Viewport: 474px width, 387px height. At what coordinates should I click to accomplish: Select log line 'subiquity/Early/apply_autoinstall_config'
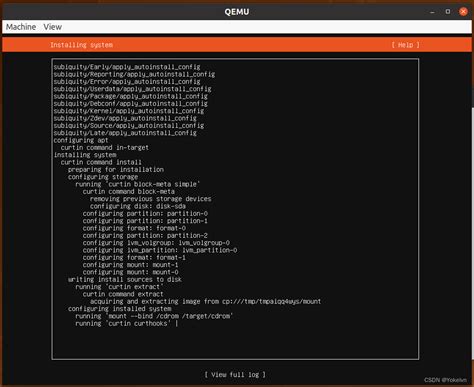coord(127,67)
